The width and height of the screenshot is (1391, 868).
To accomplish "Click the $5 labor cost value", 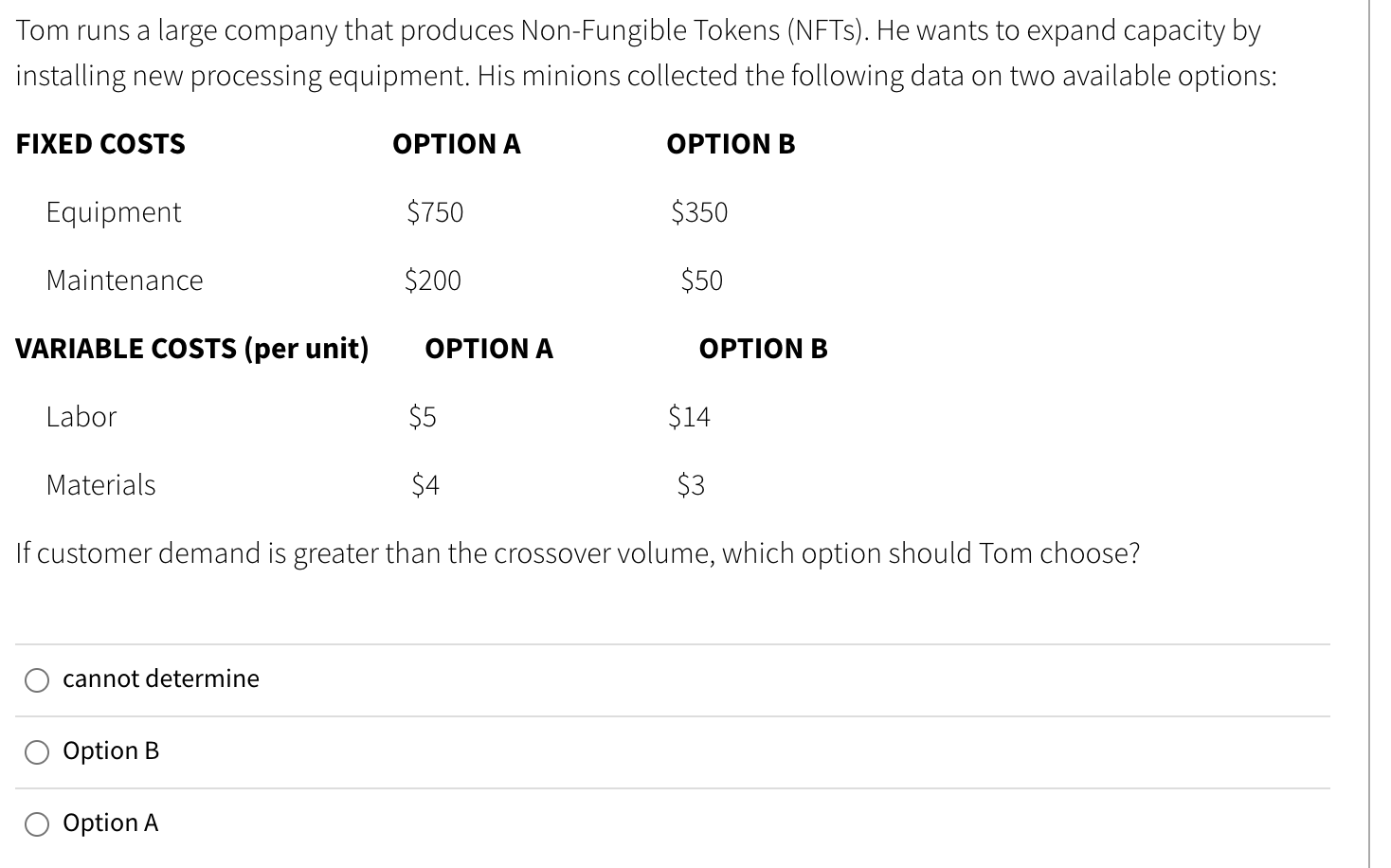I will [x=423, y=417].
